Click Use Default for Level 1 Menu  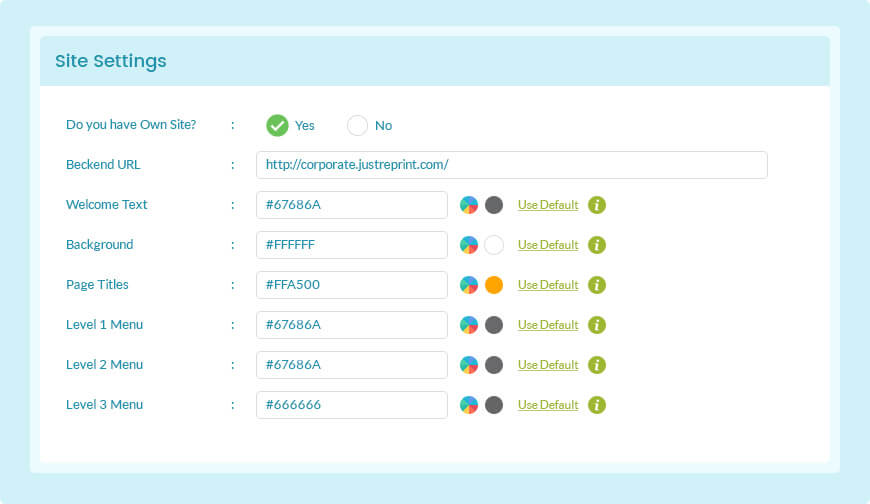[548, 325]
